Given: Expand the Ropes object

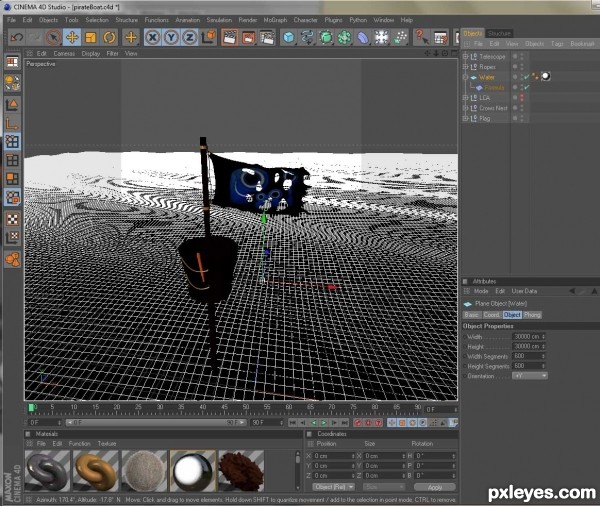Looking at the screenshot, I should coord(466,67).
